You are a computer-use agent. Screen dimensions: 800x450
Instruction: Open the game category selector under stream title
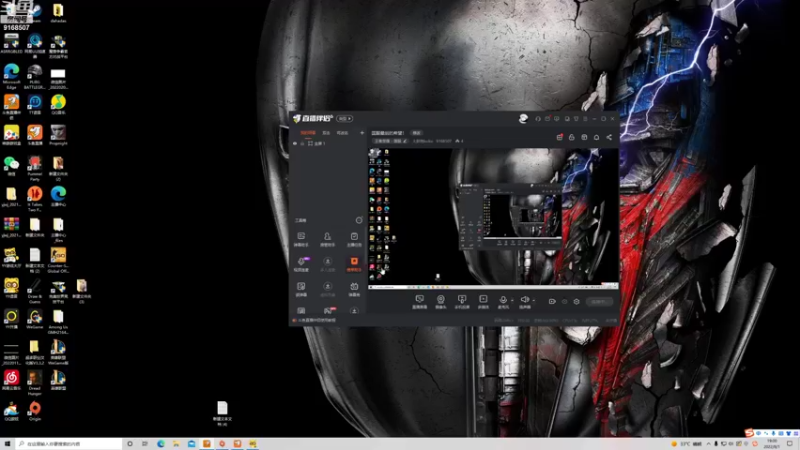point(391,141)
